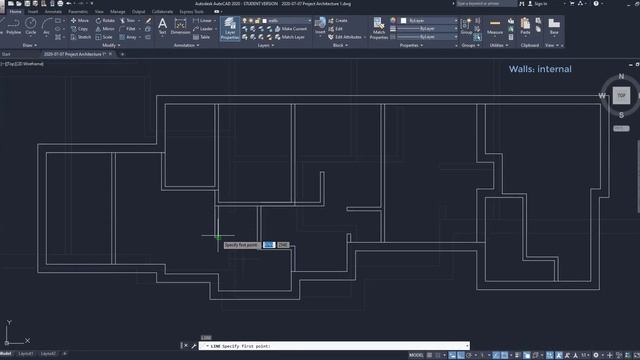Click the Scale tool
The image size is (640, 360).
[104, 37]
